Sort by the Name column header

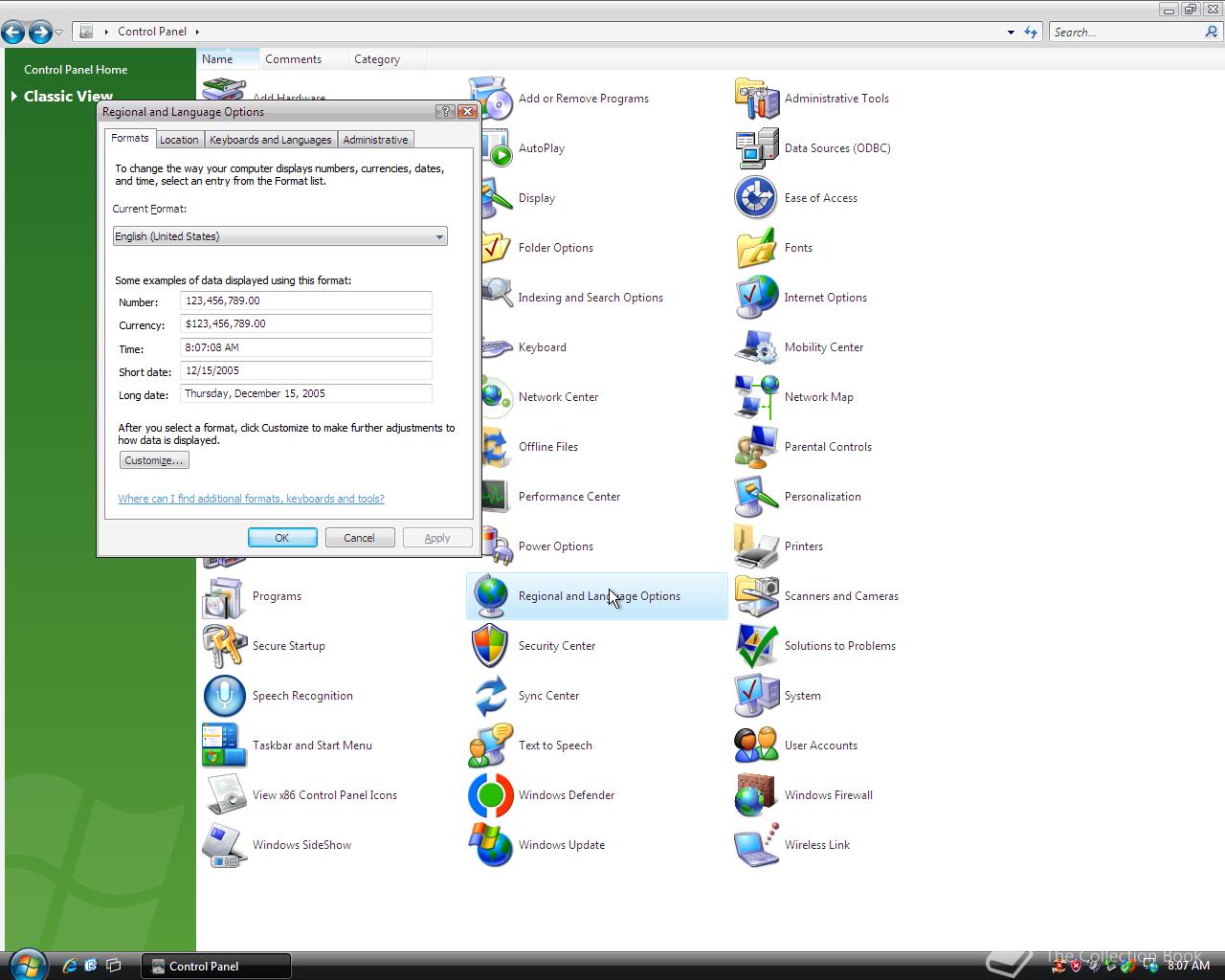pyautogui.click(x=228, y=59)
